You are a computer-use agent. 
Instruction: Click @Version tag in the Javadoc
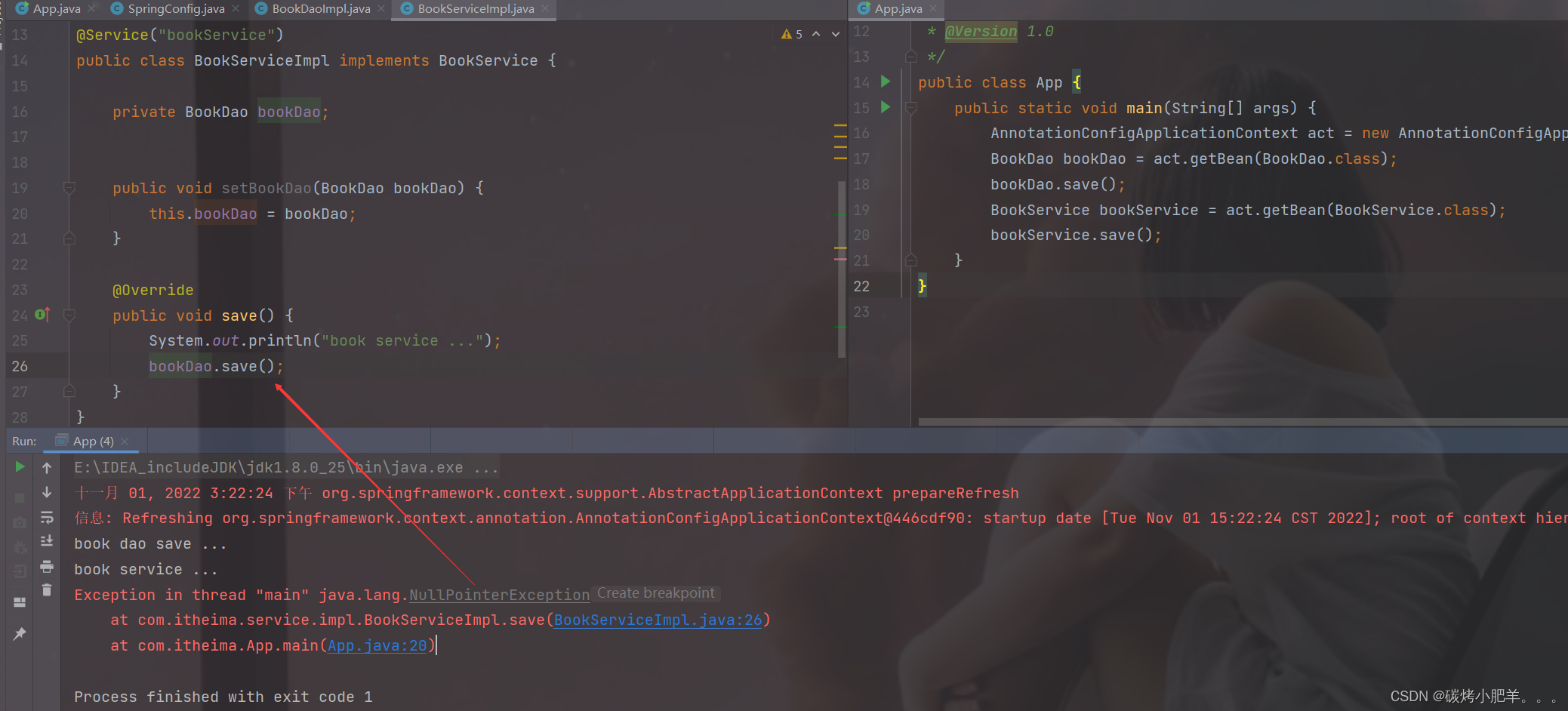point(981,32)
